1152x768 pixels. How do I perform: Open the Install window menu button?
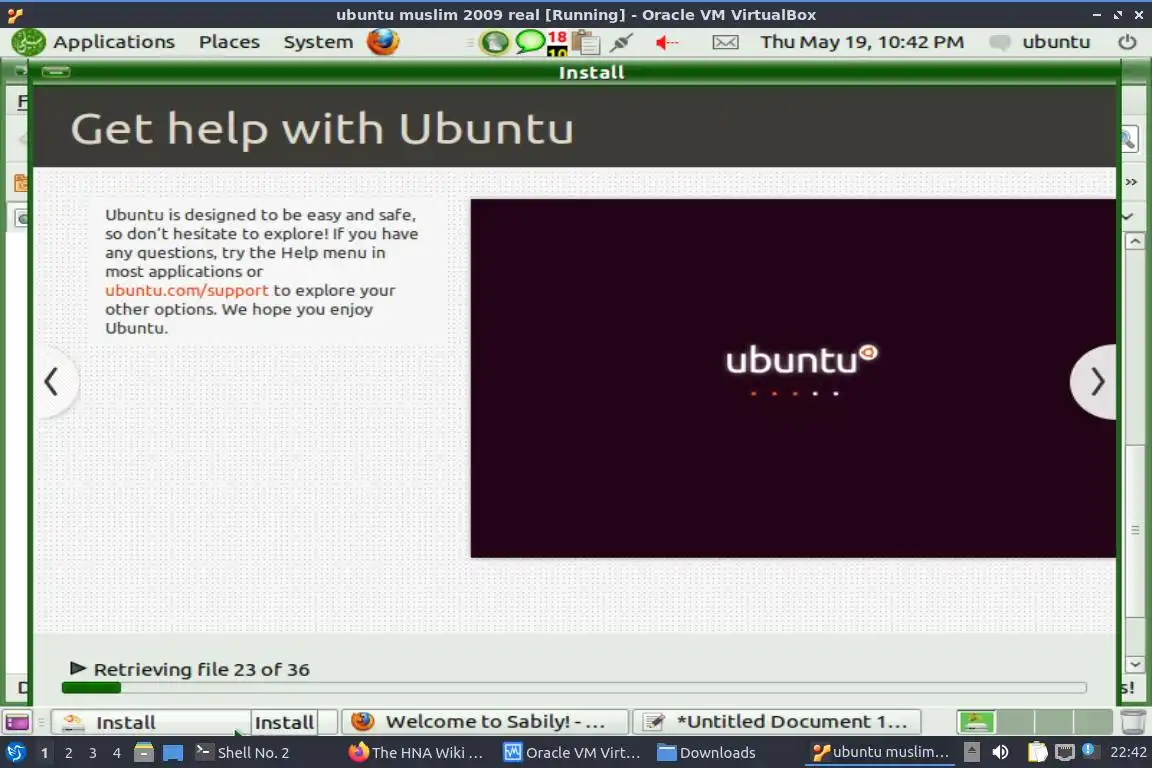pyautogui.click(x=56, y=71)
